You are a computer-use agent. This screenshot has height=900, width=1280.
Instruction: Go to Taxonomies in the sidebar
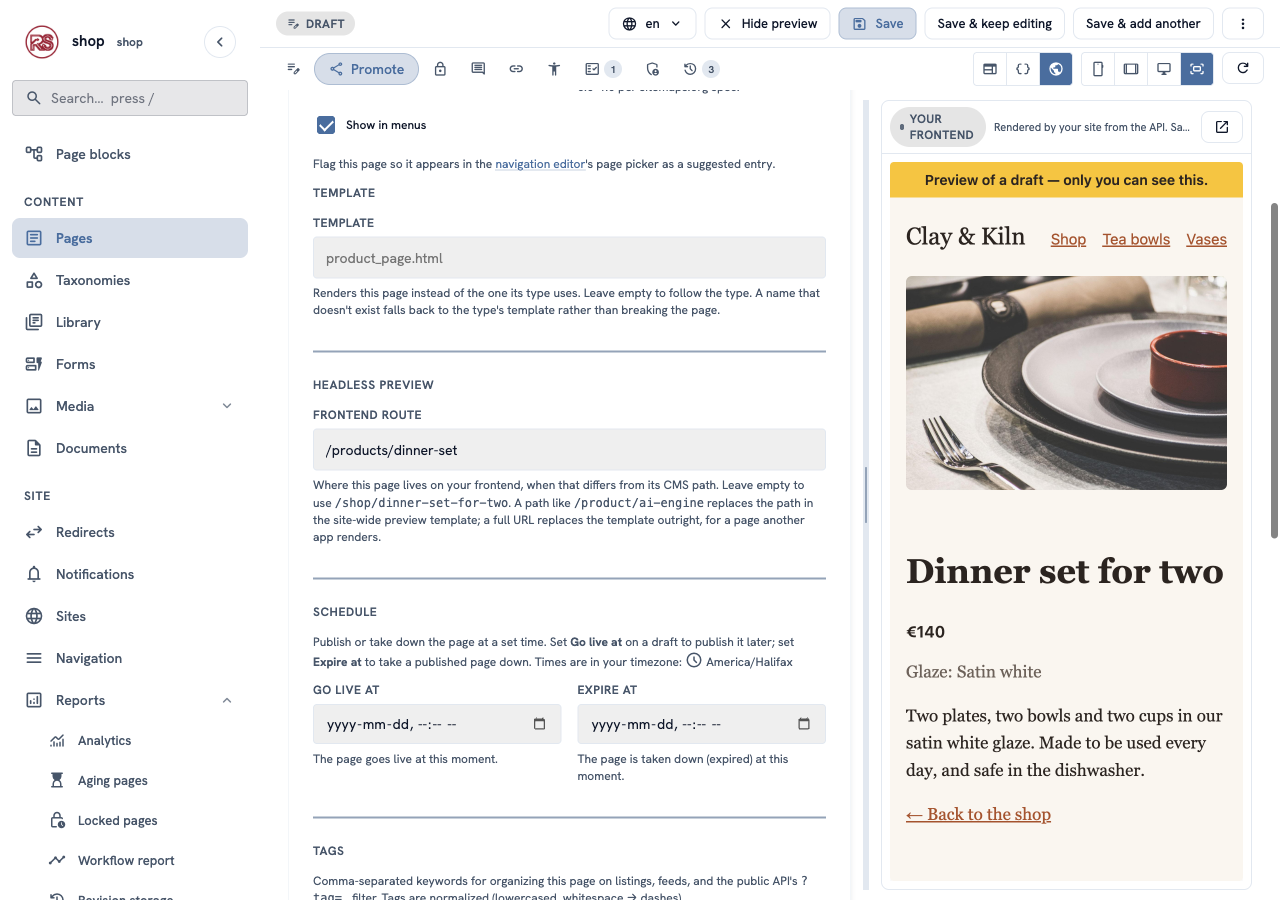tap(130, 280)
